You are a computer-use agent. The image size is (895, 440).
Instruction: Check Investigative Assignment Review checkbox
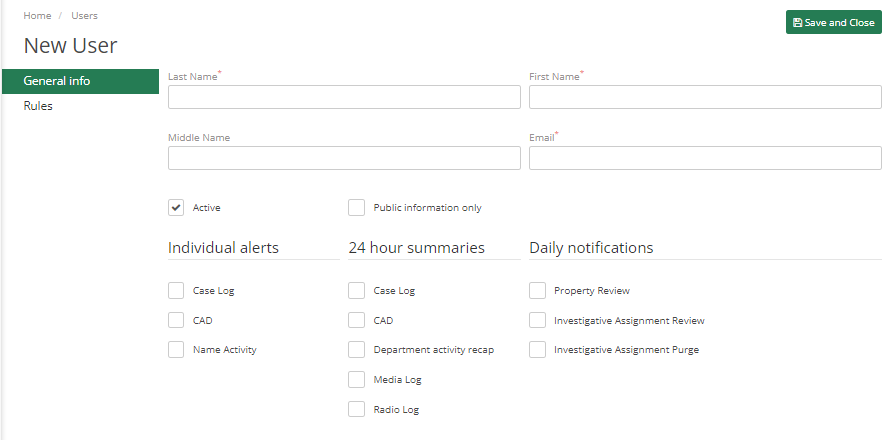[537, 320]
